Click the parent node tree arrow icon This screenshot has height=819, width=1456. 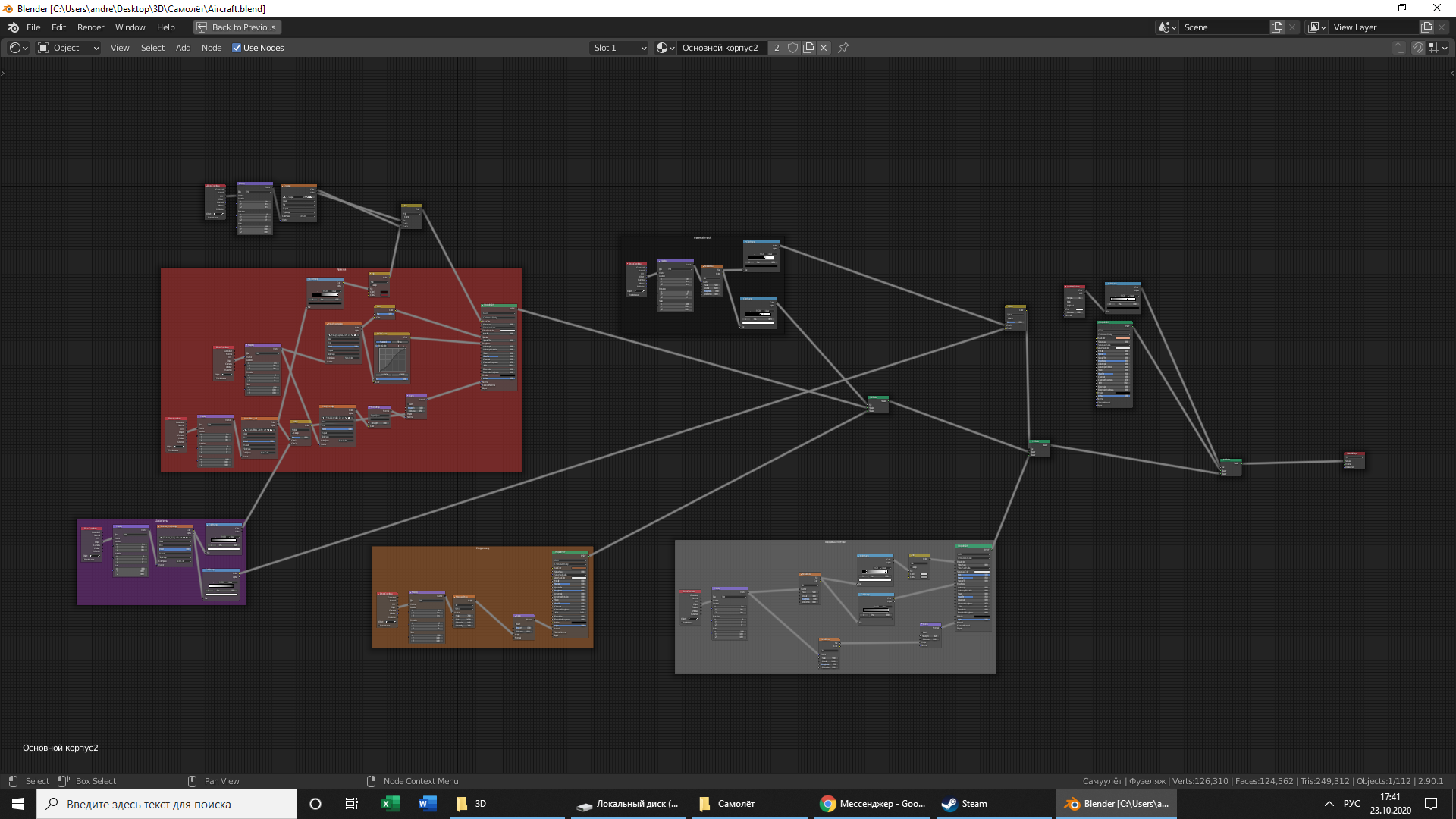click(1399, 48)
